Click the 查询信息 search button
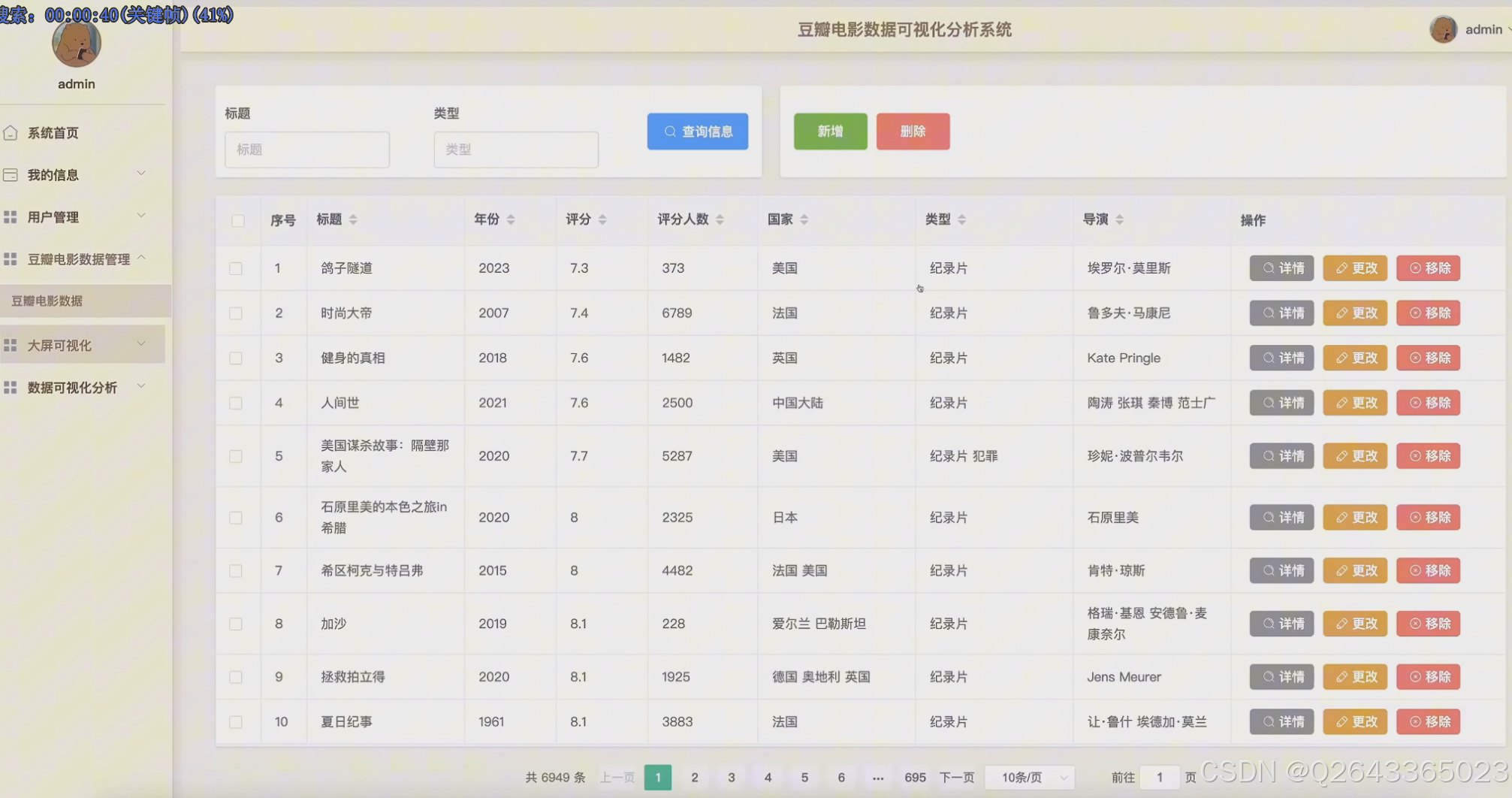Image resolution: width=1512 pixels, height=798 pixels. (698, 131)
